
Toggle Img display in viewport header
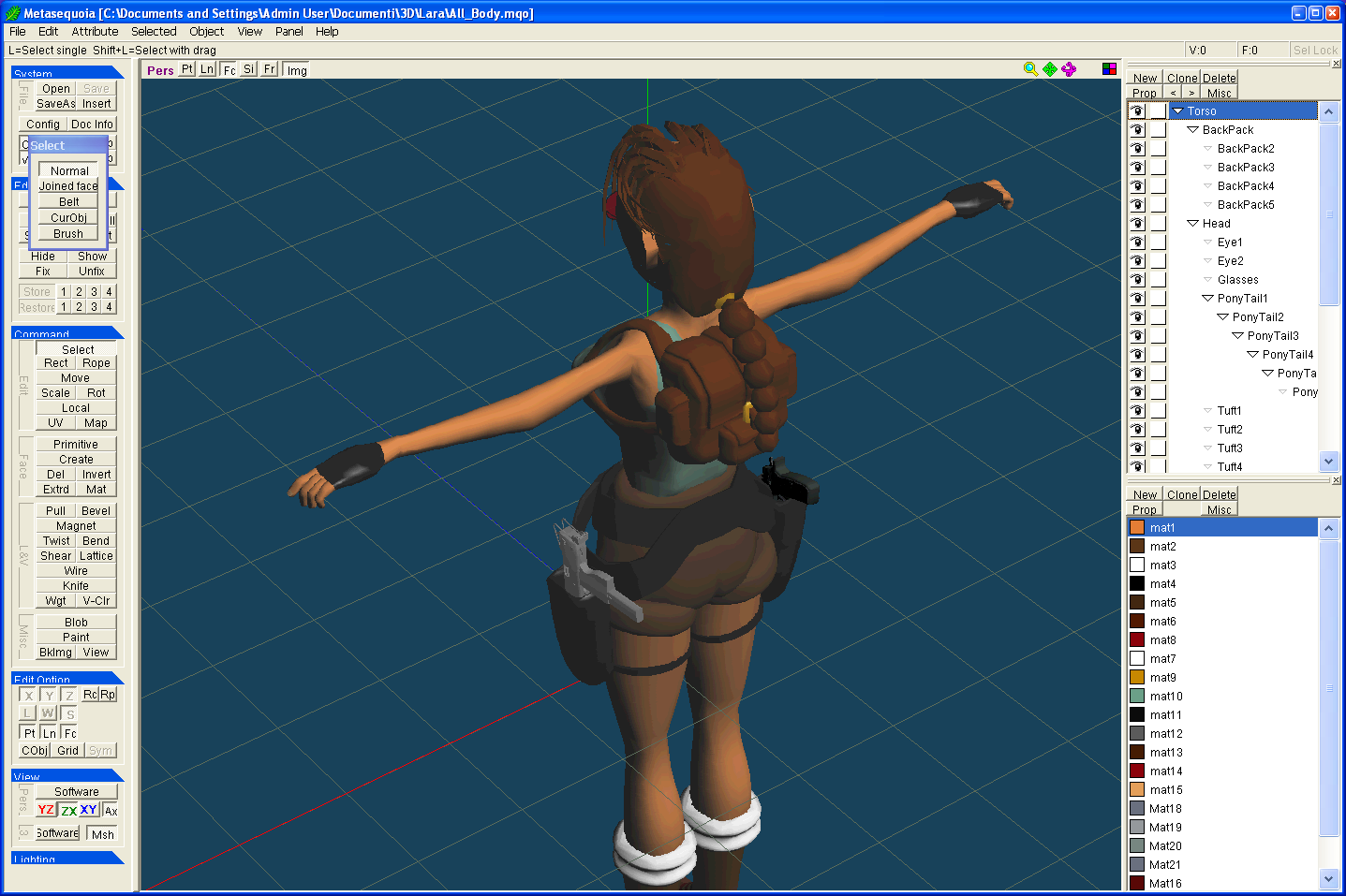tap(297, 69)
